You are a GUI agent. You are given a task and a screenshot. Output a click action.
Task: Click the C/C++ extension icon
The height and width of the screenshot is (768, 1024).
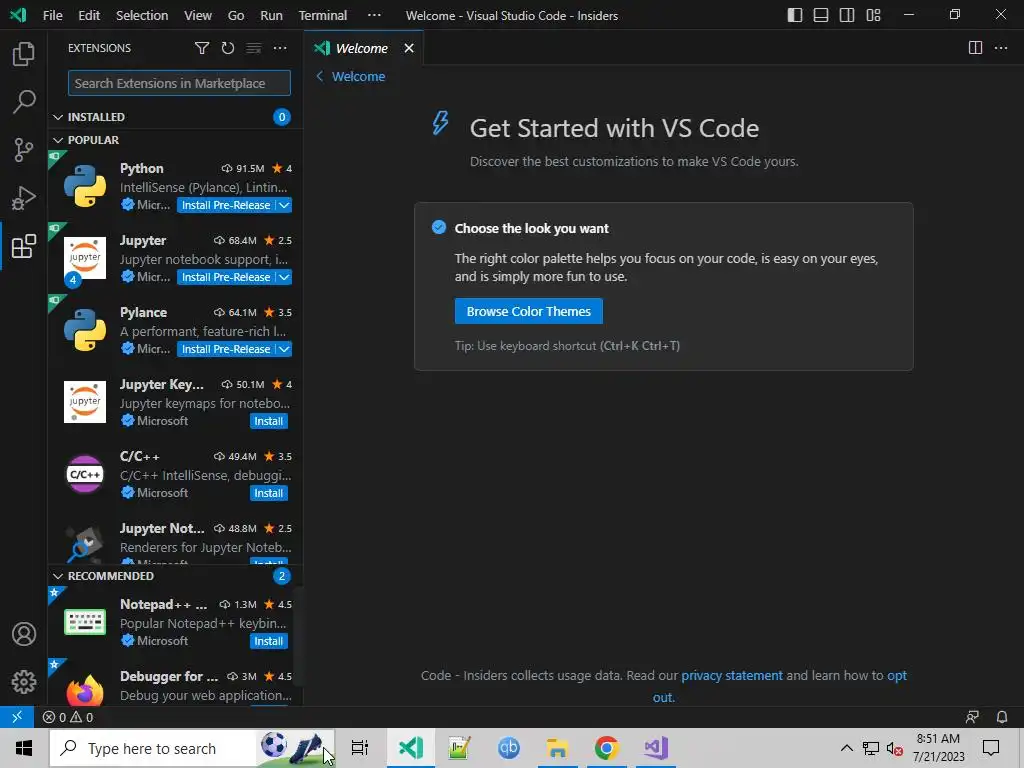point(85,474)
